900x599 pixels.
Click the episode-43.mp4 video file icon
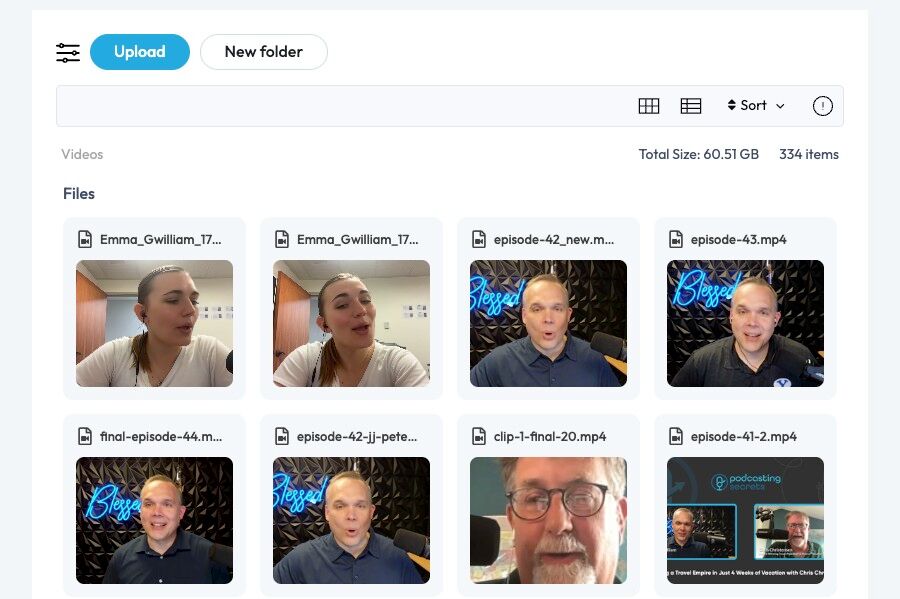tap(676, 239)
